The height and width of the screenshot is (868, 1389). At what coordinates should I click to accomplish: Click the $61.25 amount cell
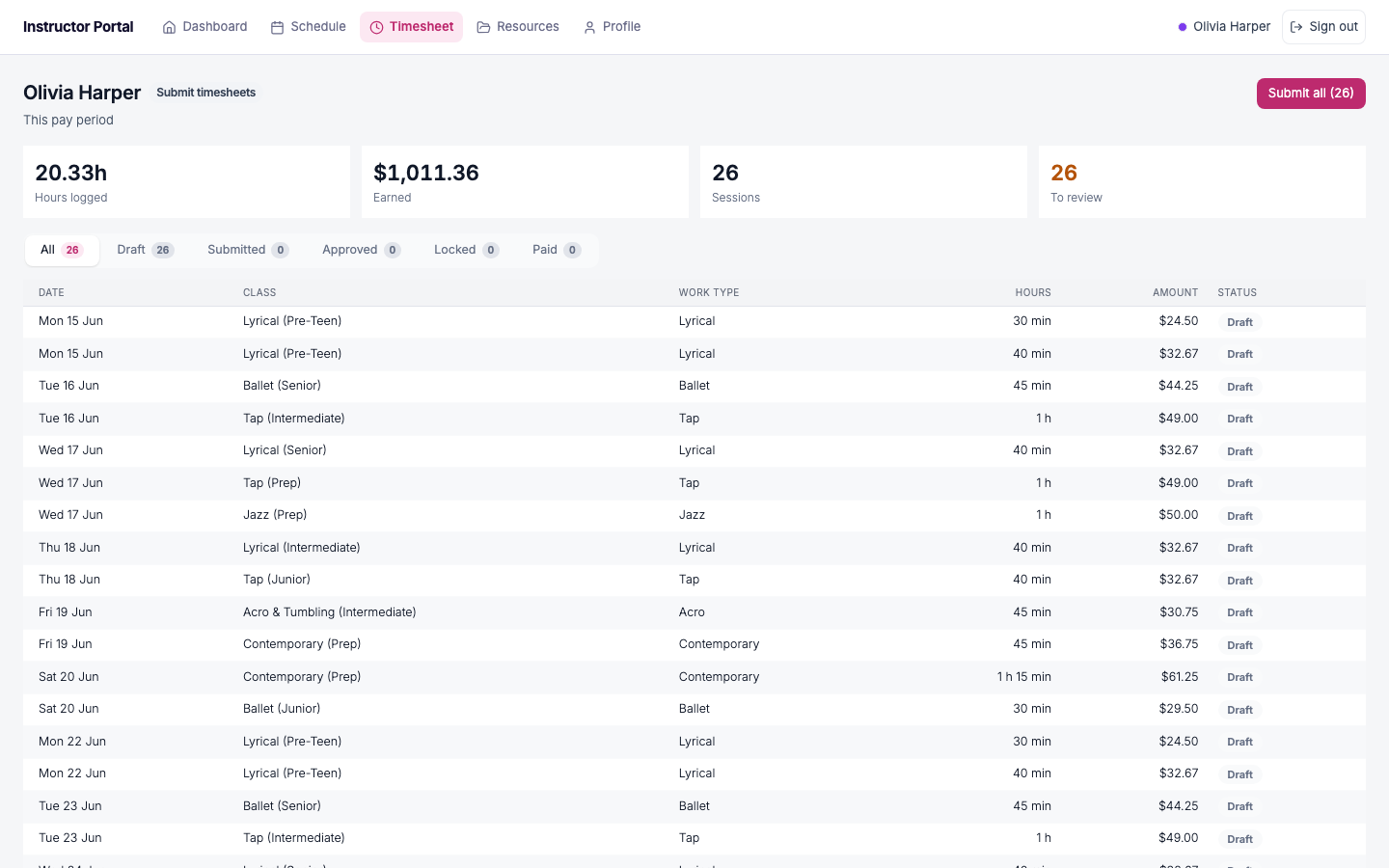[1180, 677]
